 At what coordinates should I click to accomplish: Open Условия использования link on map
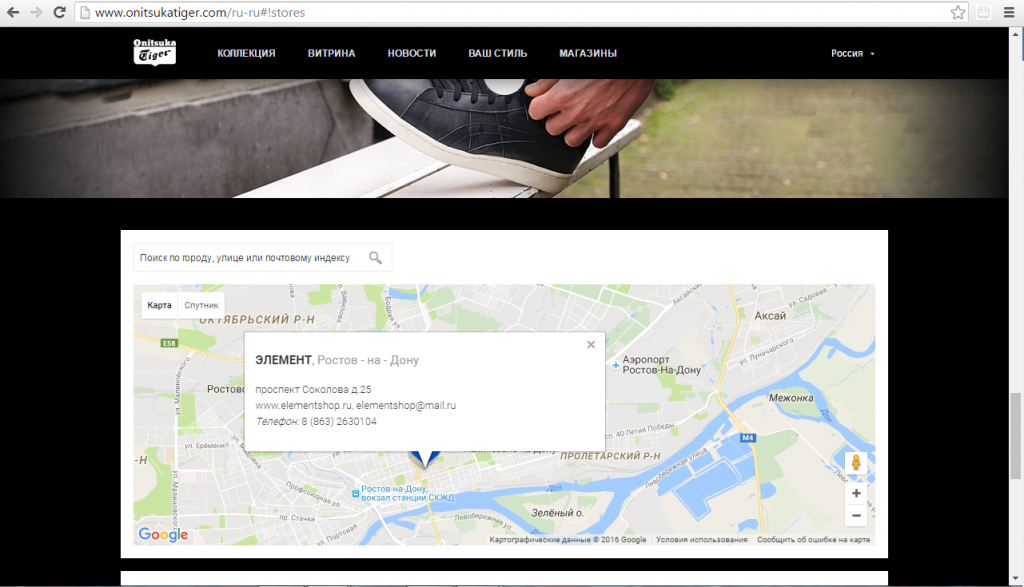tap(702, 540)
